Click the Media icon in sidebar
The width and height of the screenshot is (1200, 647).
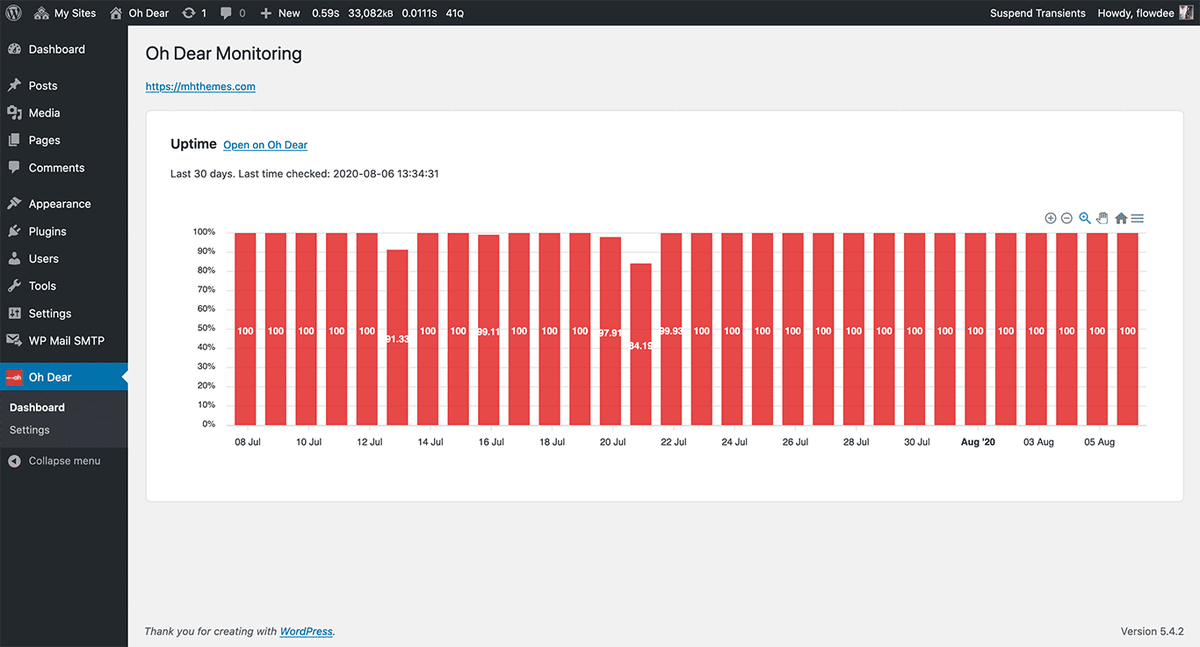pos(14,113)
